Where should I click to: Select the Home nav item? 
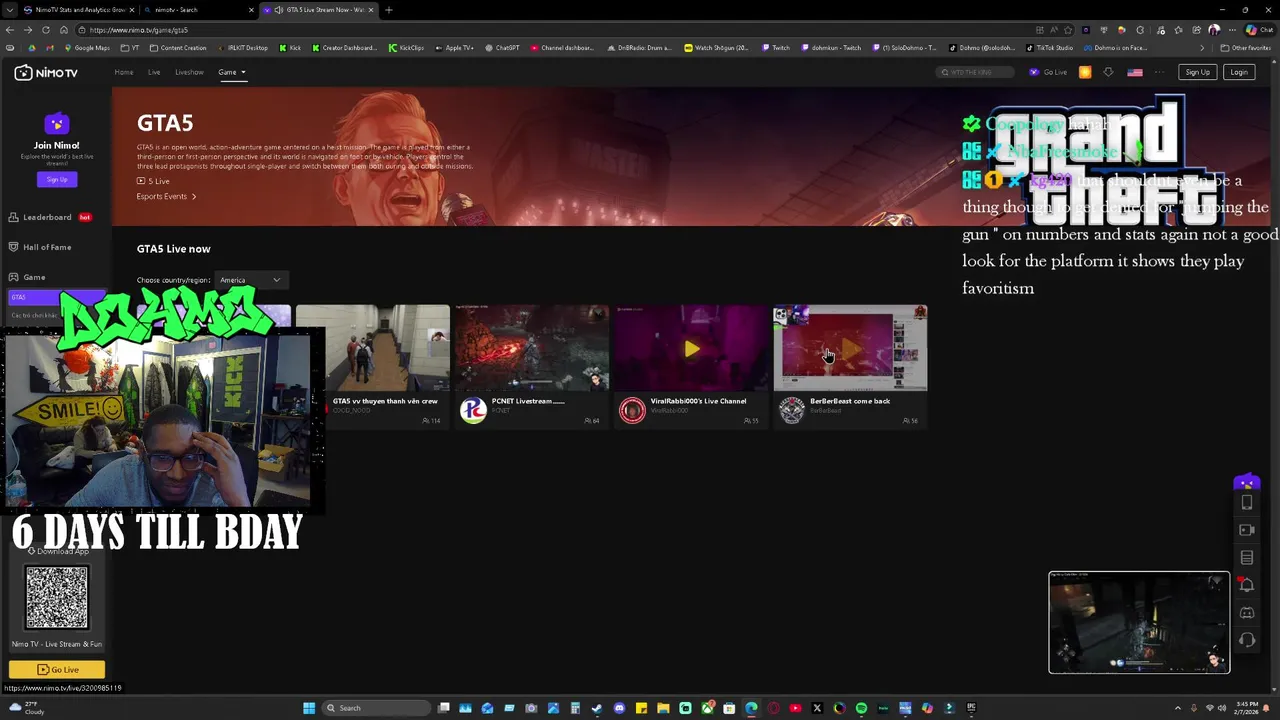pyautogui.click(x=124, y=72)
